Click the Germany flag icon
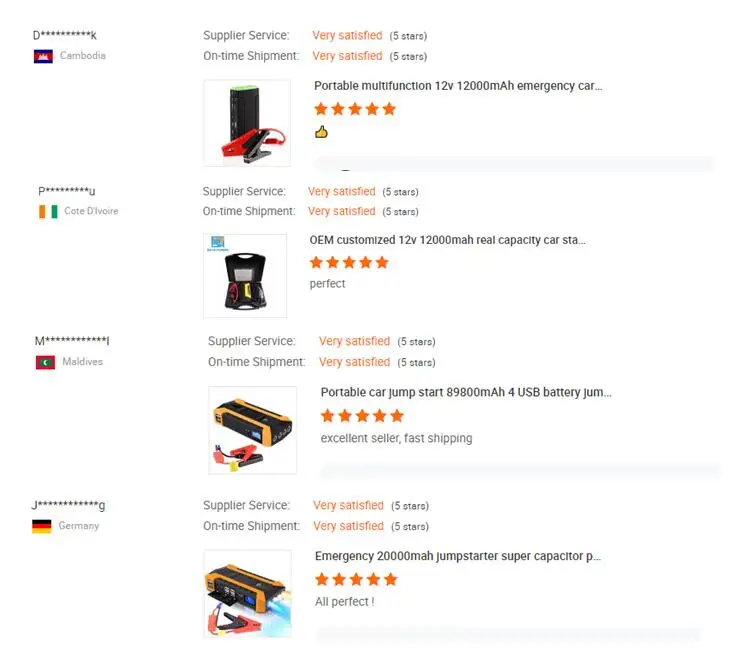The width and height of the screenshot is (750, 670). [42, 526]
